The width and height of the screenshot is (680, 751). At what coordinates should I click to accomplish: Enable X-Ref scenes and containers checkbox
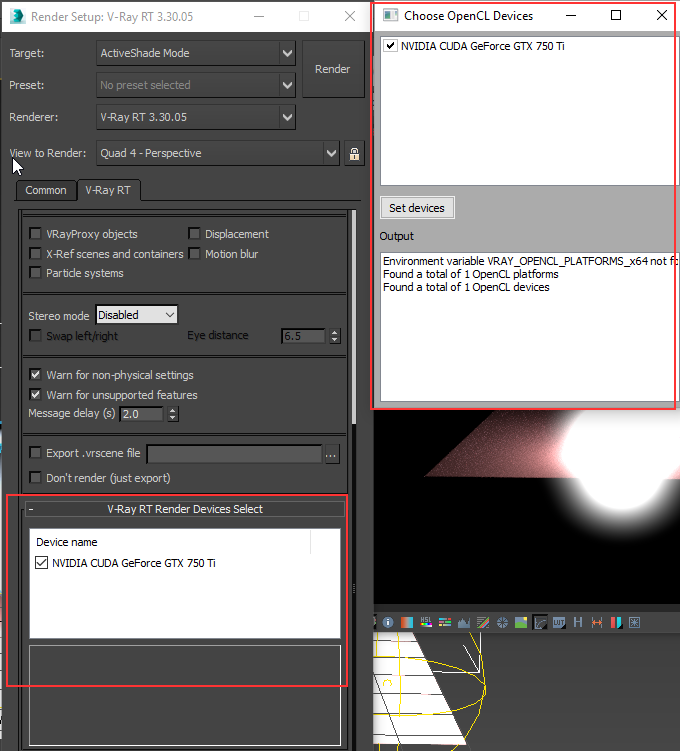click(x=35, y=253)
